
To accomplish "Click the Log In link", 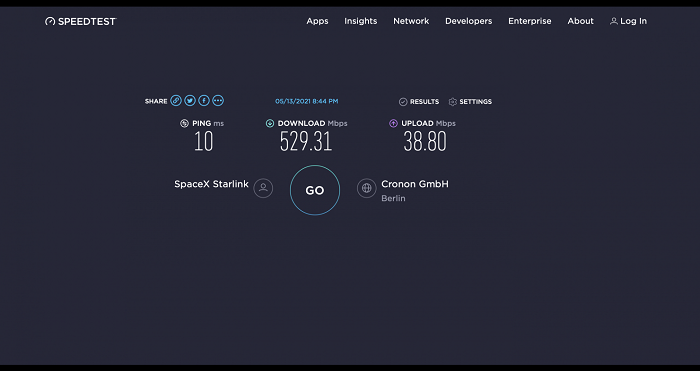I will [629, 21].
